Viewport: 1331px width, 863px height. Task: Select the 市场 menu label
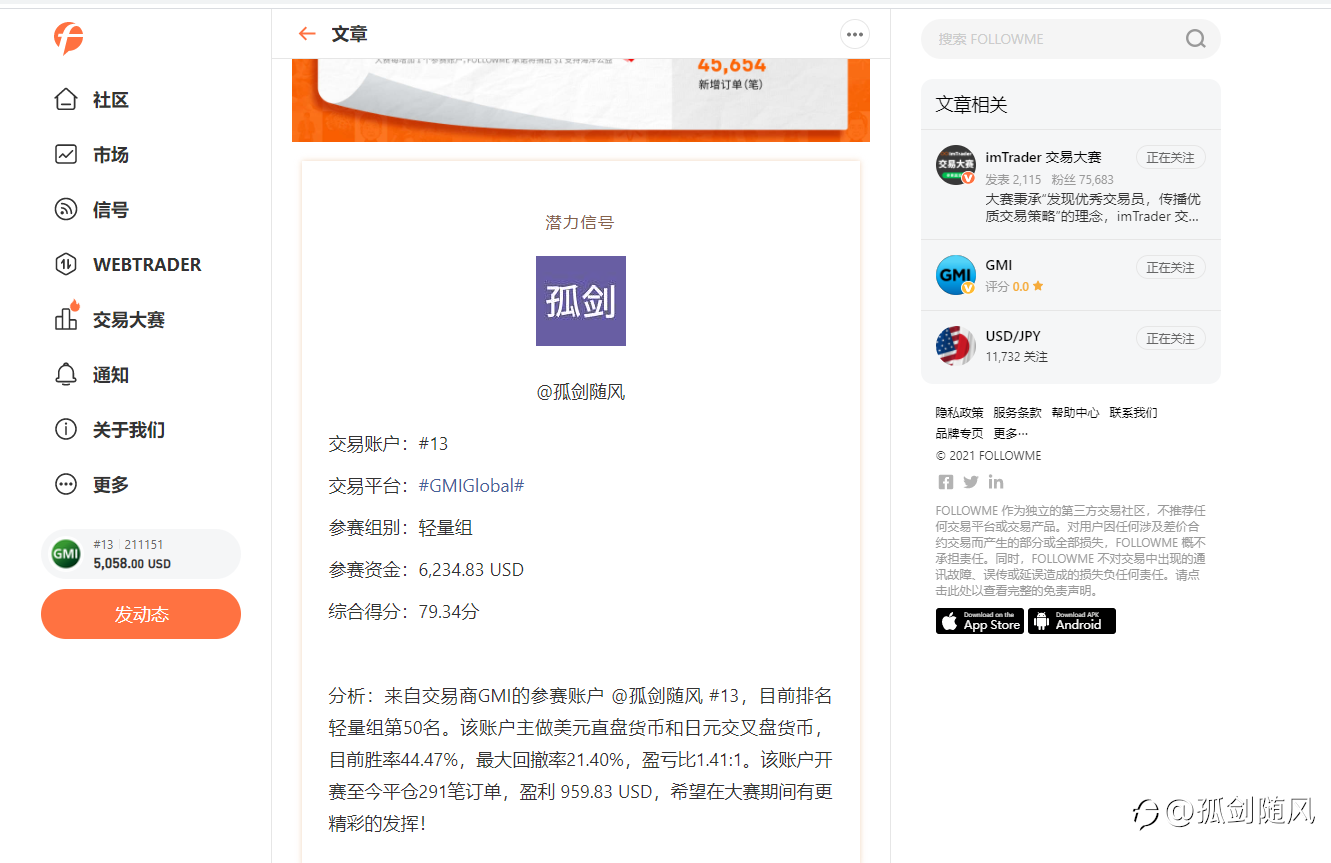point(111,155)
